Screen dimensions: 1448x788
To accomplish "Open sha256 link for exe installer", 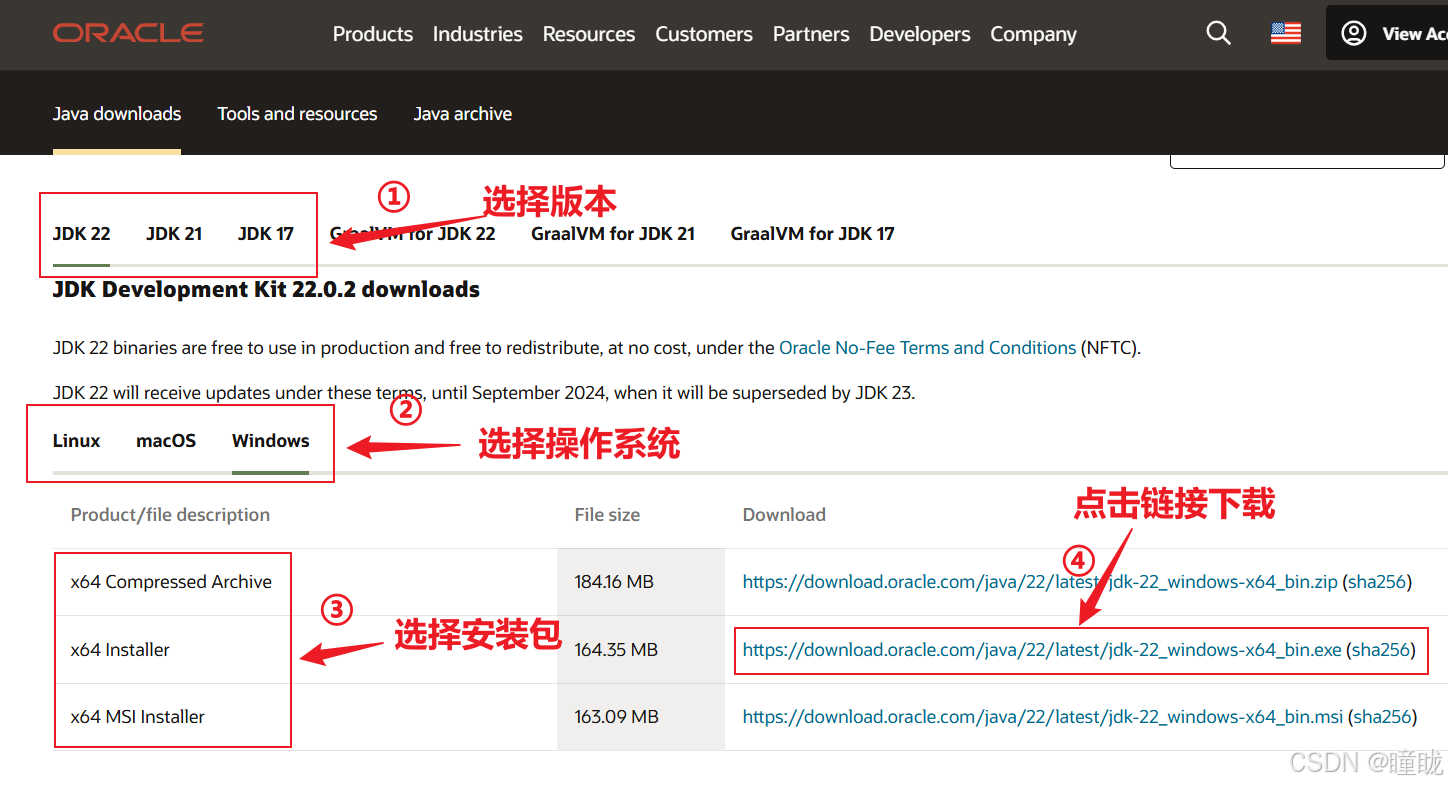I will (x=1381, y=650).
